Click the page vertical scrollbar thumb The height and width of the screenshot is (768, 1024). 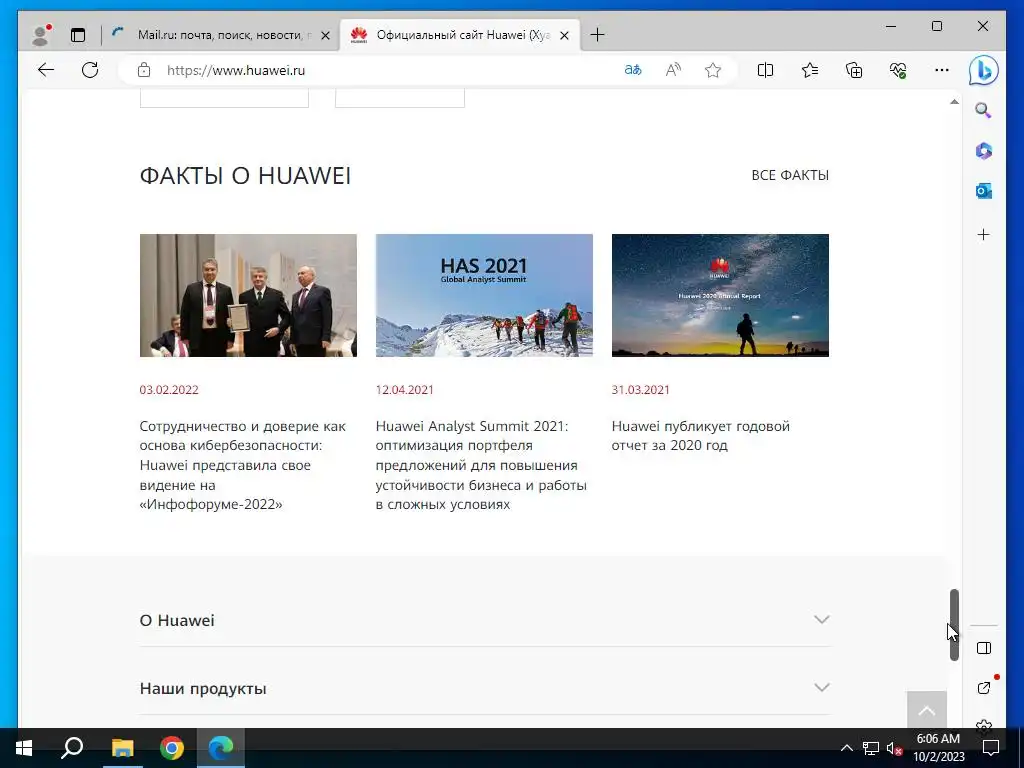click(954, 625)
